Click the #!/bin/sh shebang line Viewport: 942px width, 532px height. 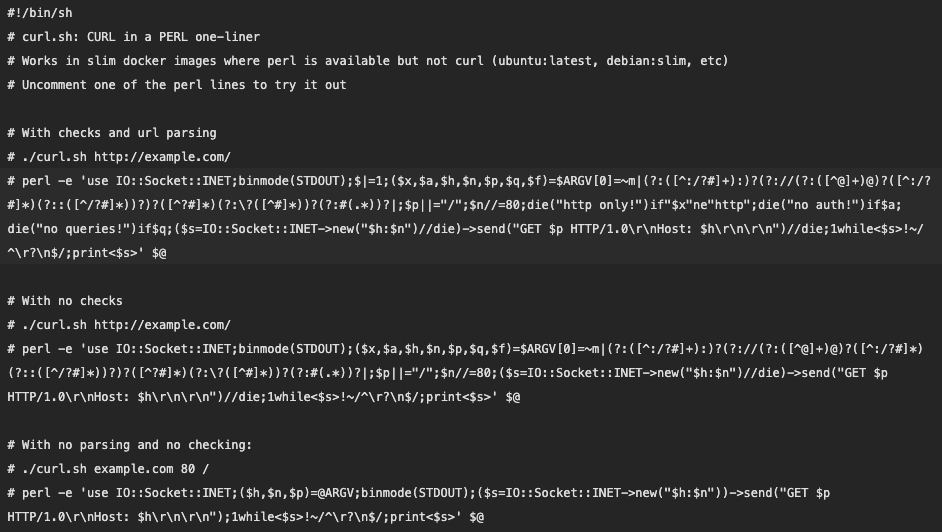click(39, 13)
